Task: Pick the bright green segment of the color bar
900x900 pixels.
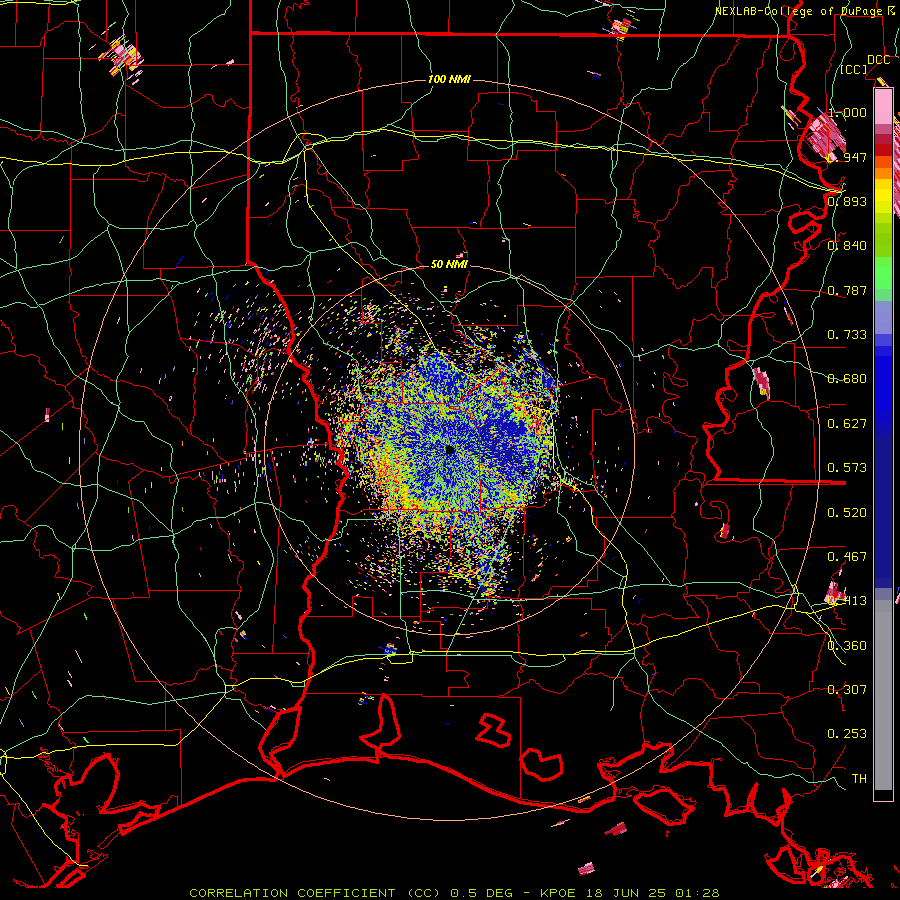Action: click(x=883, y=273)
